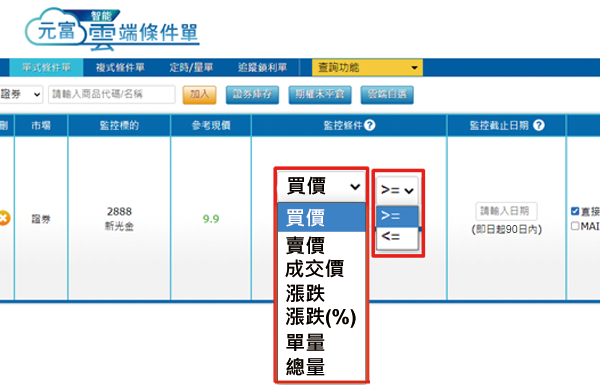Select 總量 from the list

click(305, 366)
